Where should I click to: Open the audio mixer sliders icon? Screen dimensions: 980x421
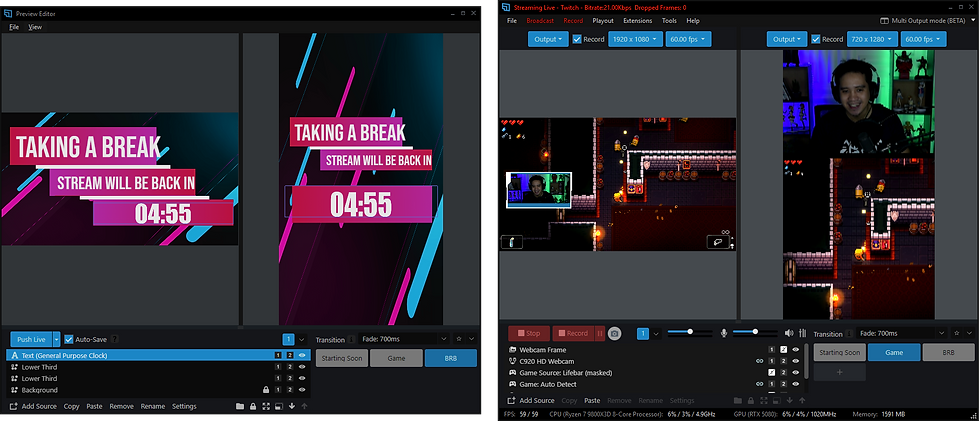tap(803, 333)
